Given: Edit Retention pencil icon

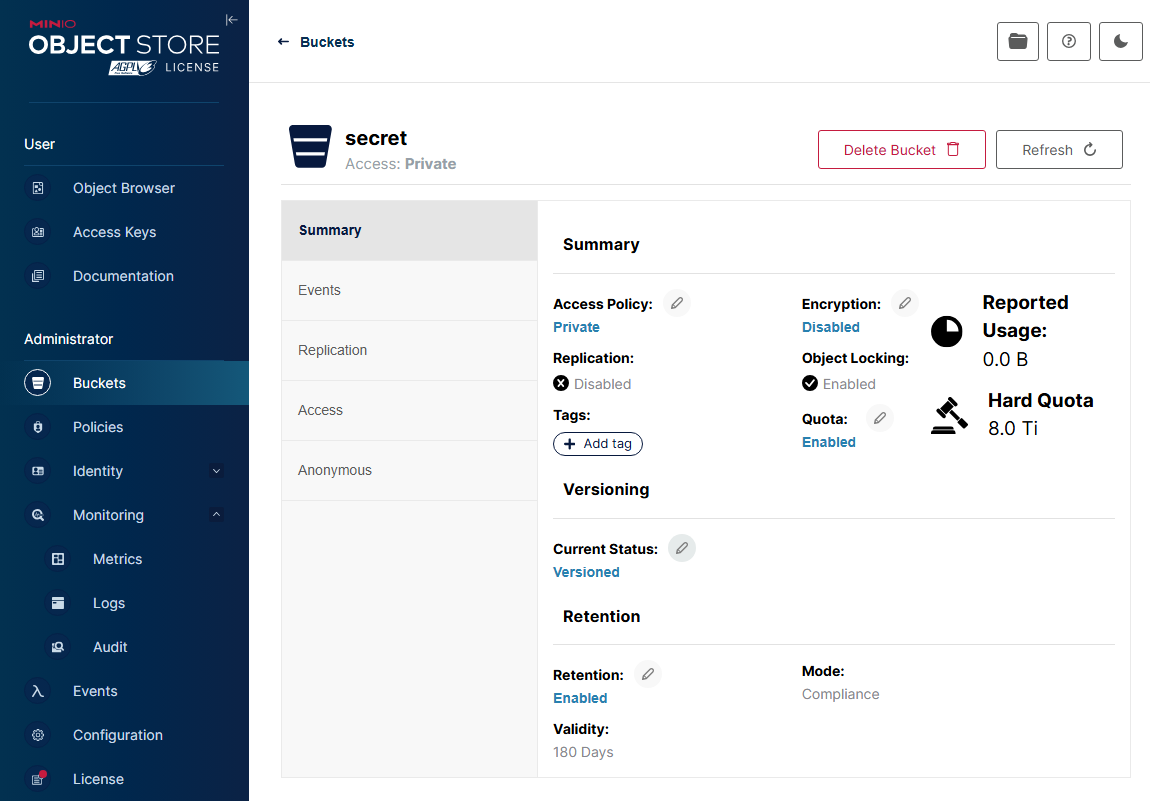Looking at the screenshot, I should point(648,674).
